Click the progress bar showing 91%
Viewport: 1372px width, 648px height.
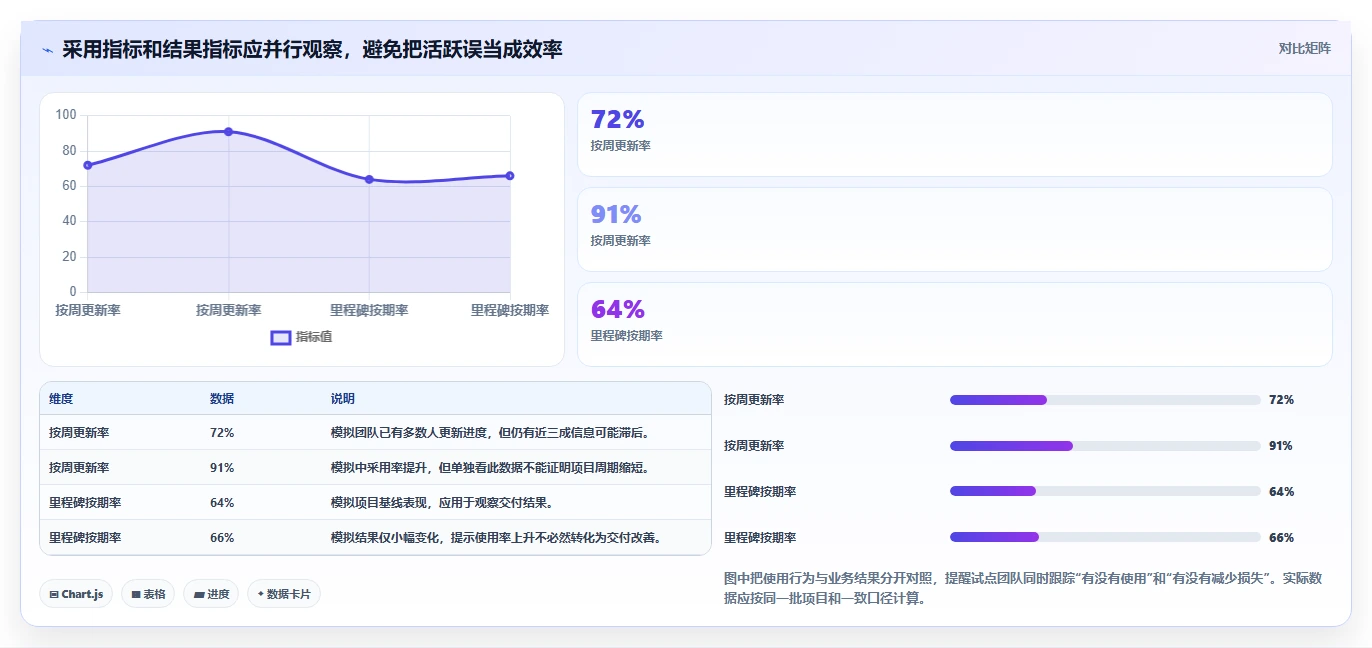tap(1105, 446)
